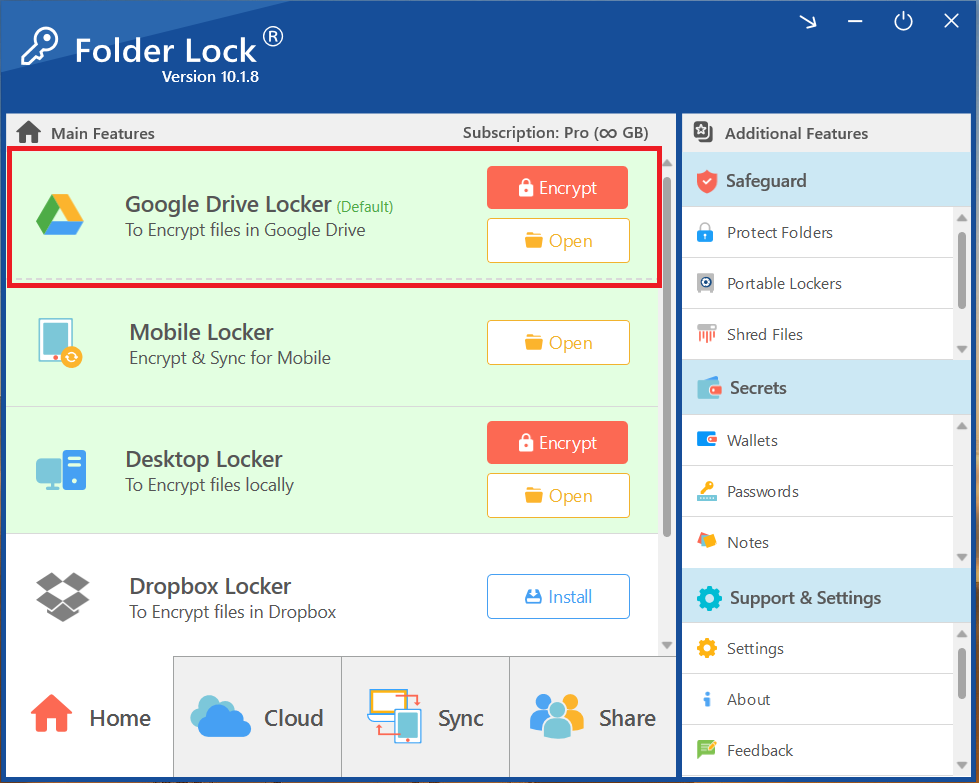Select Passwords label
The height and width of the screenshot is (783, 979).
click(762, 492)
